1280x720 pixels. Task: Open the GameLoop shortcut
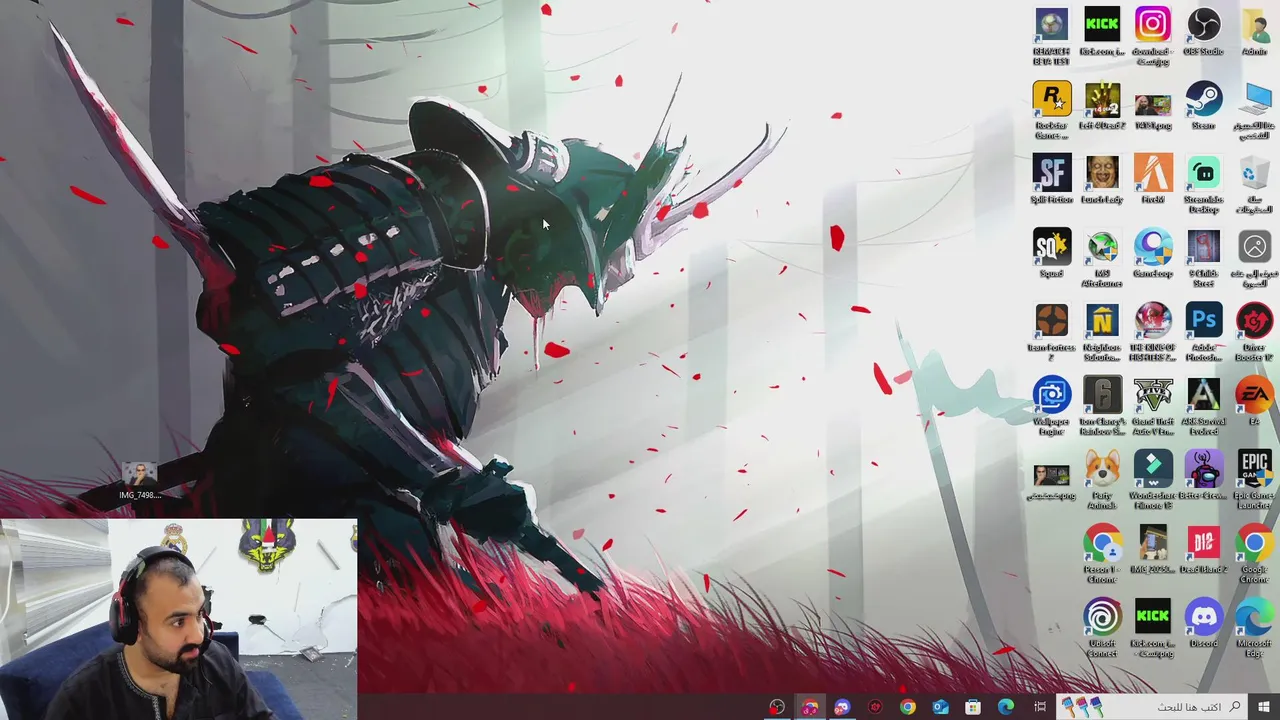click(x=1153, y=253)
